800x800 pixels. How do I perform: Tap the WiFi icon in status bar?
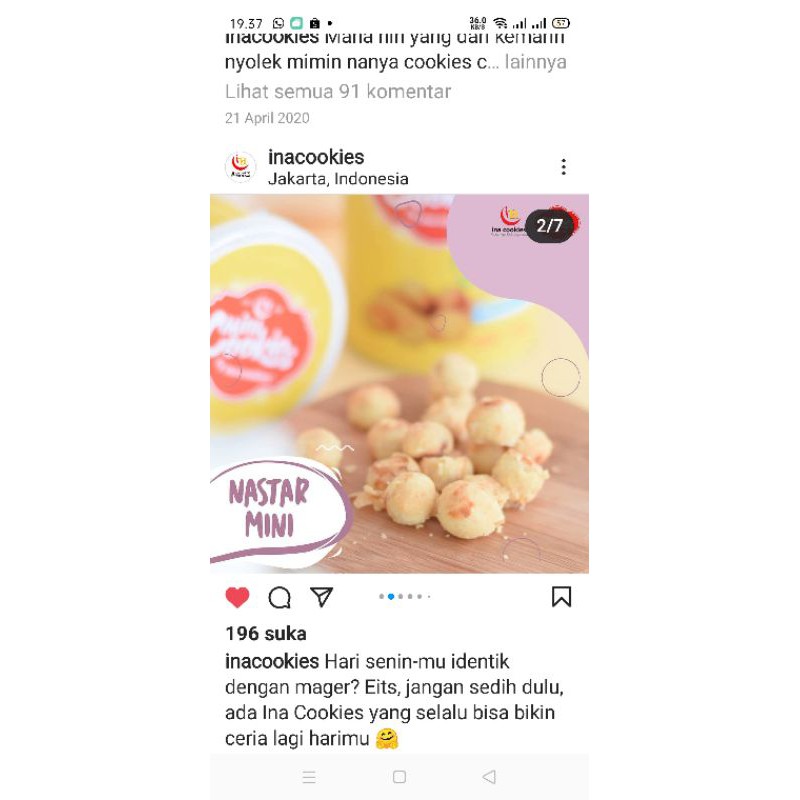(x=501, y=23)
